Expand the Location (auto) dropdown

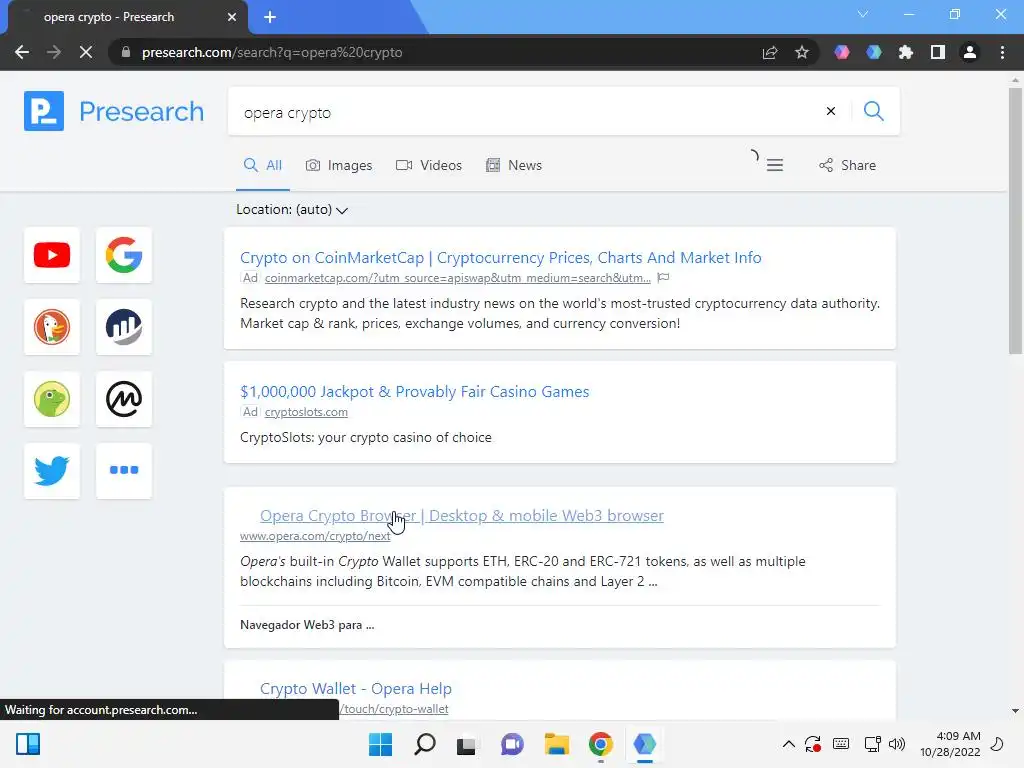292,210
